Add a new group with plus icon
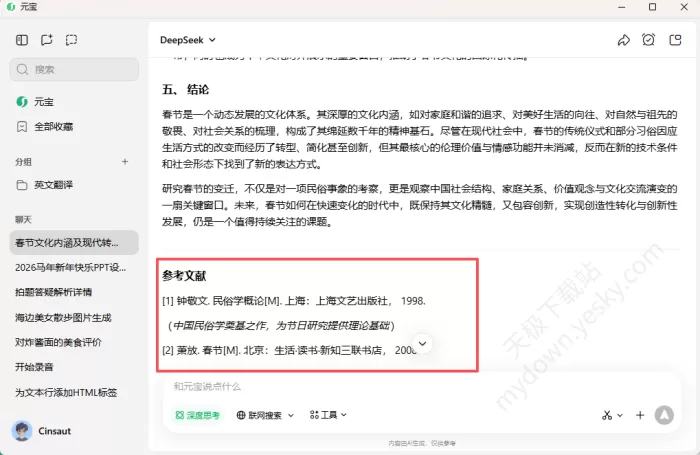Viewport: 700px width, 455px height. [125, 162]
